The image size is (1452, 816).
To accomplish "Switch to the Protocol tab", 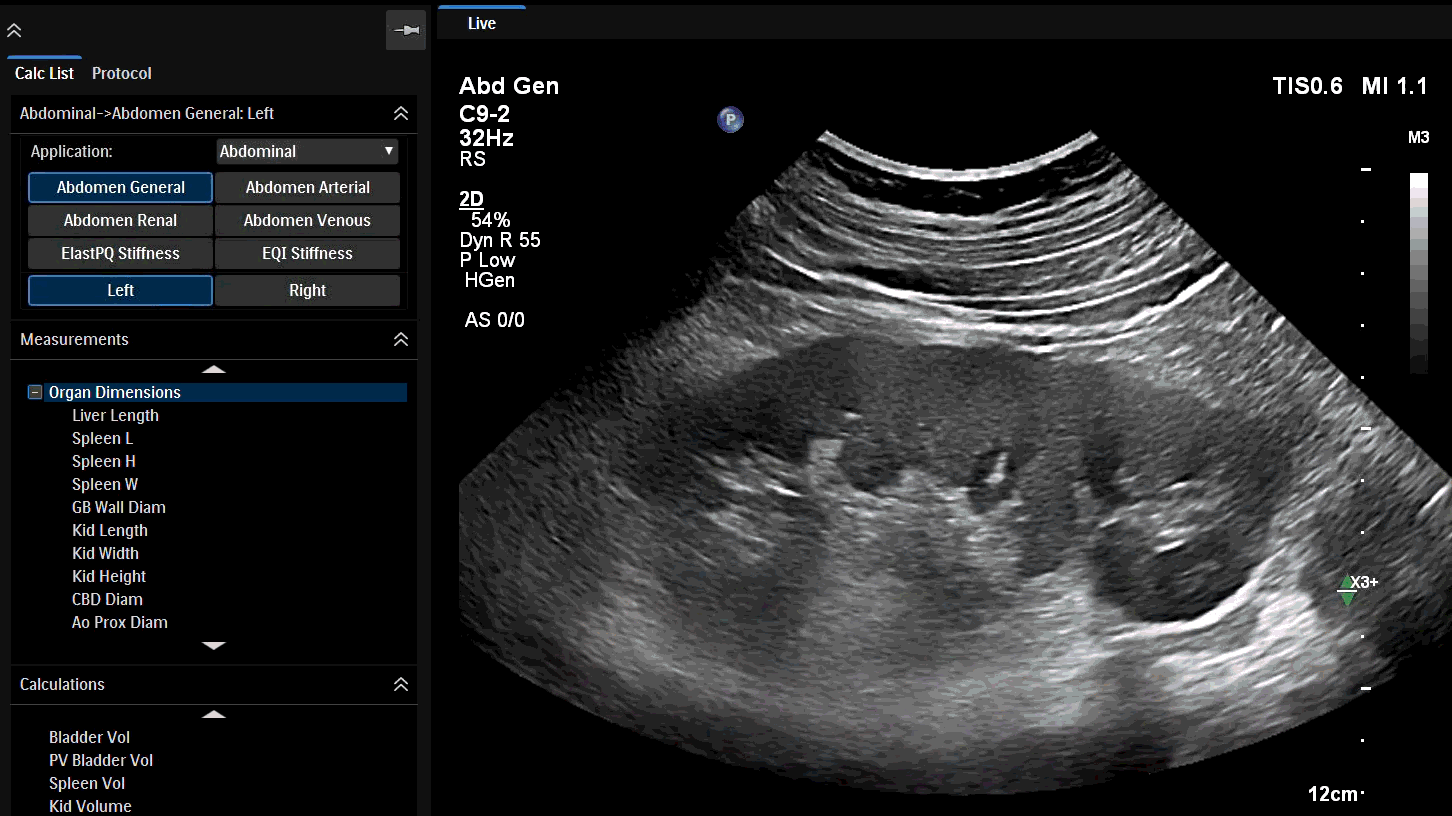I will point(121,73).
